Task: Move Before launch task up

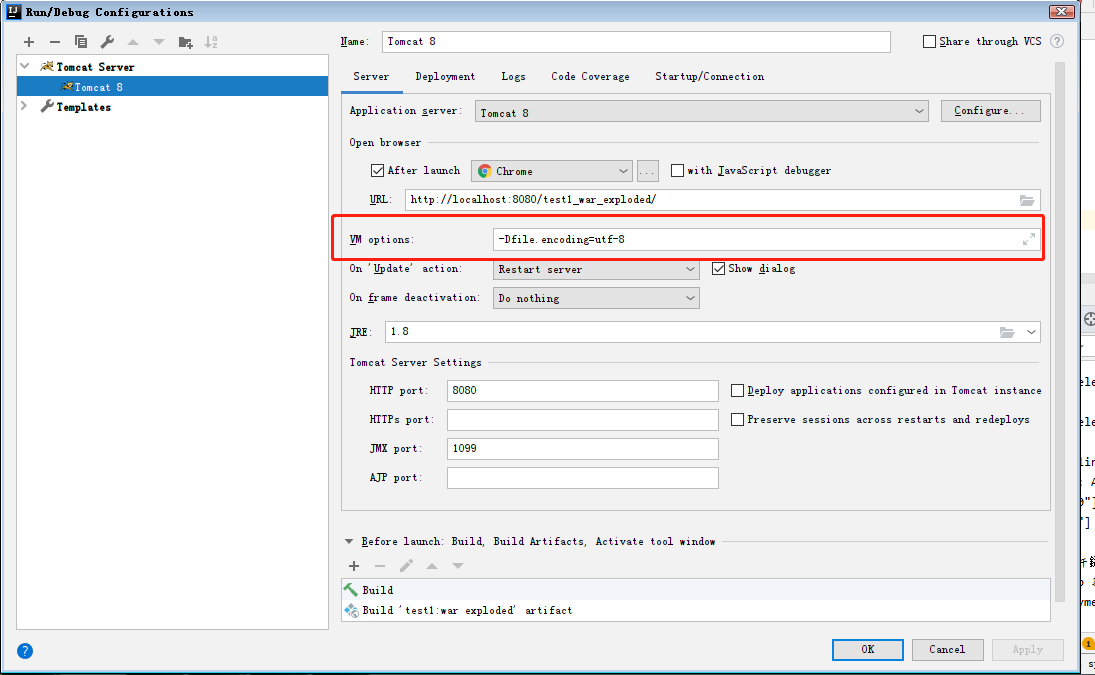Action: [x=432, y=566]
